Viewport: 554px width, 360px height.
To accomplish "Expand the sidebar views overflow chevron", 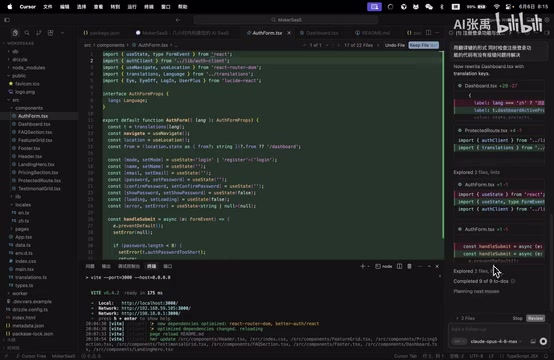I will [63, 33].
